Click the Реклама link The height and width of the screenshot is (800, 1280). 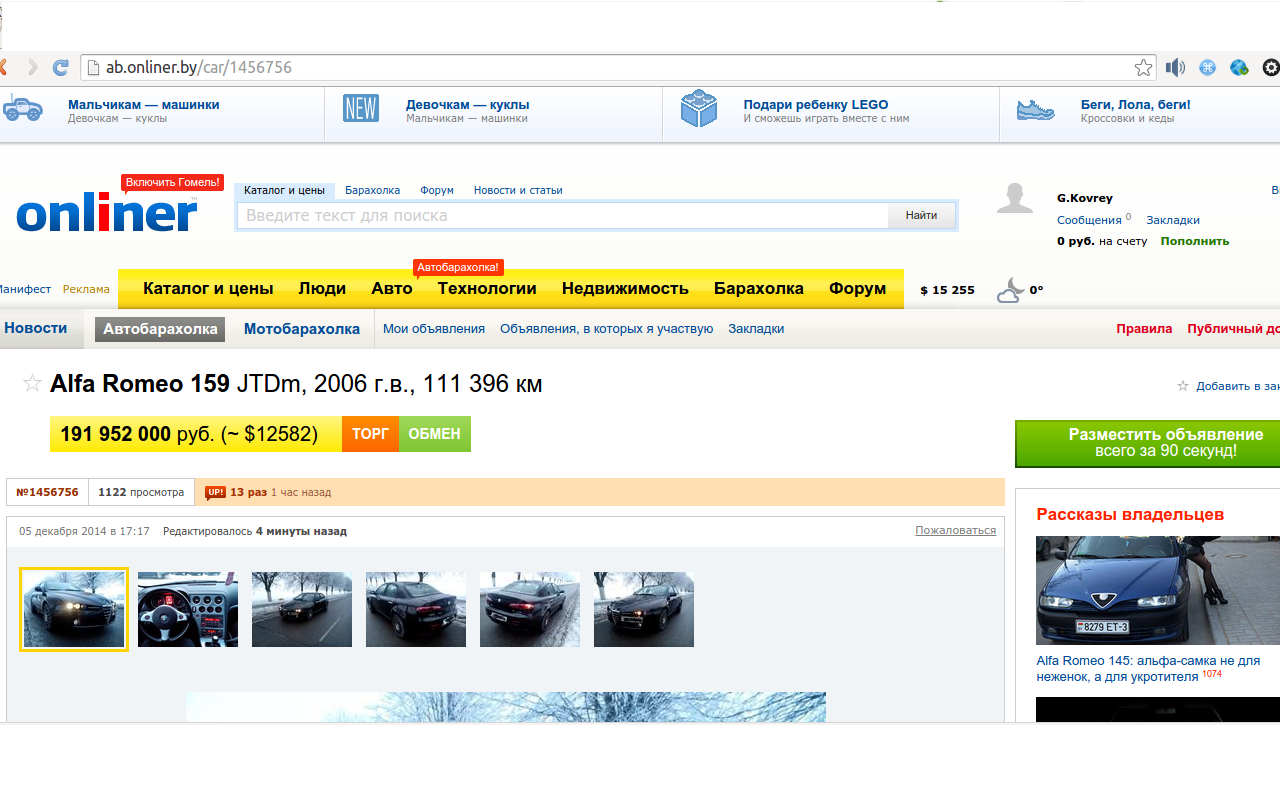point(86,289)
